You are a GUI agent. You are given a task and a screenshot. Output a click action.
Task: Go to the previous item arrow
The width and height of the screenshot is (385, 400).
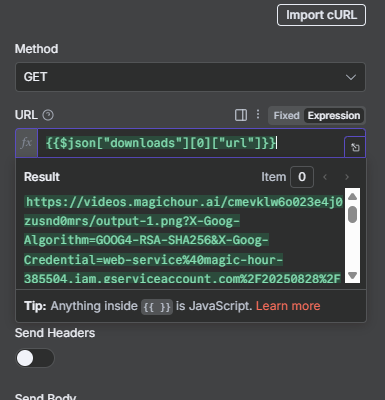325,177
